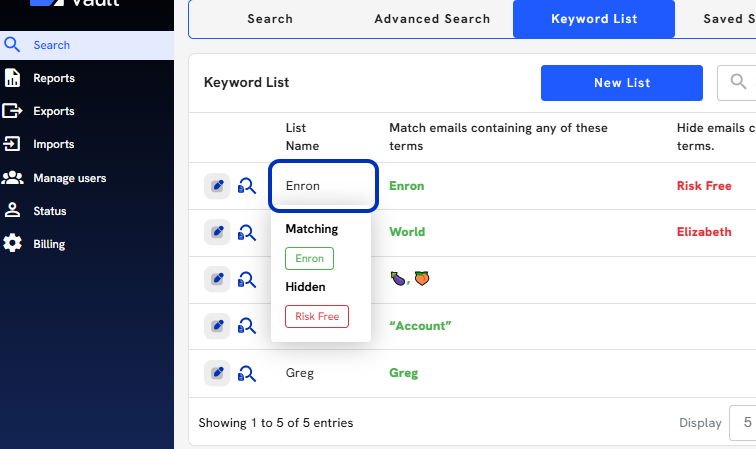Focus the keyword list search field
The image size is (756, 449).
coord(737,83)
